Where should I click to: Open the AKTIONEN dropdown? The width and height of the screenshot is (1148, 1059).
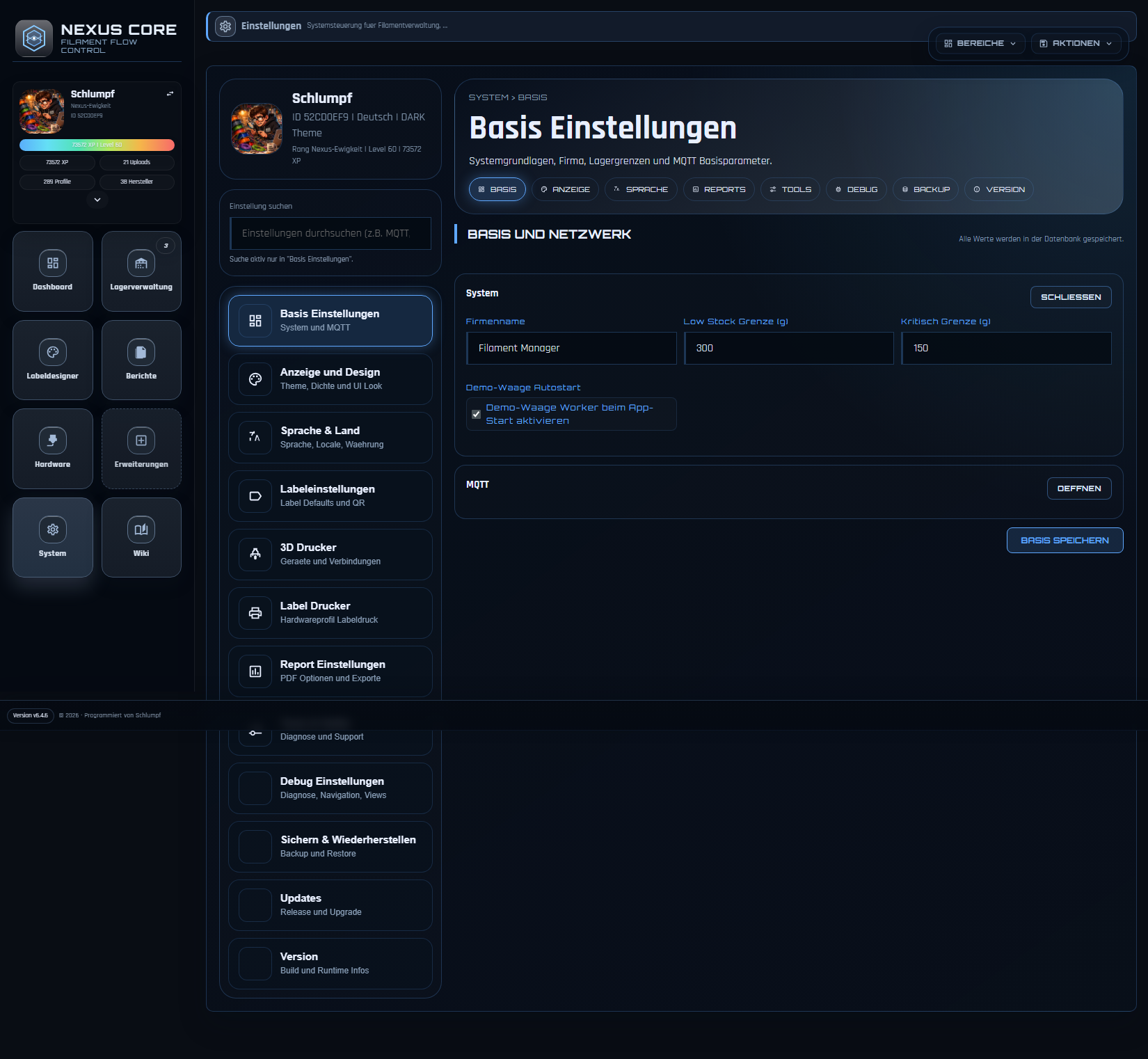tap(1076, 43)
